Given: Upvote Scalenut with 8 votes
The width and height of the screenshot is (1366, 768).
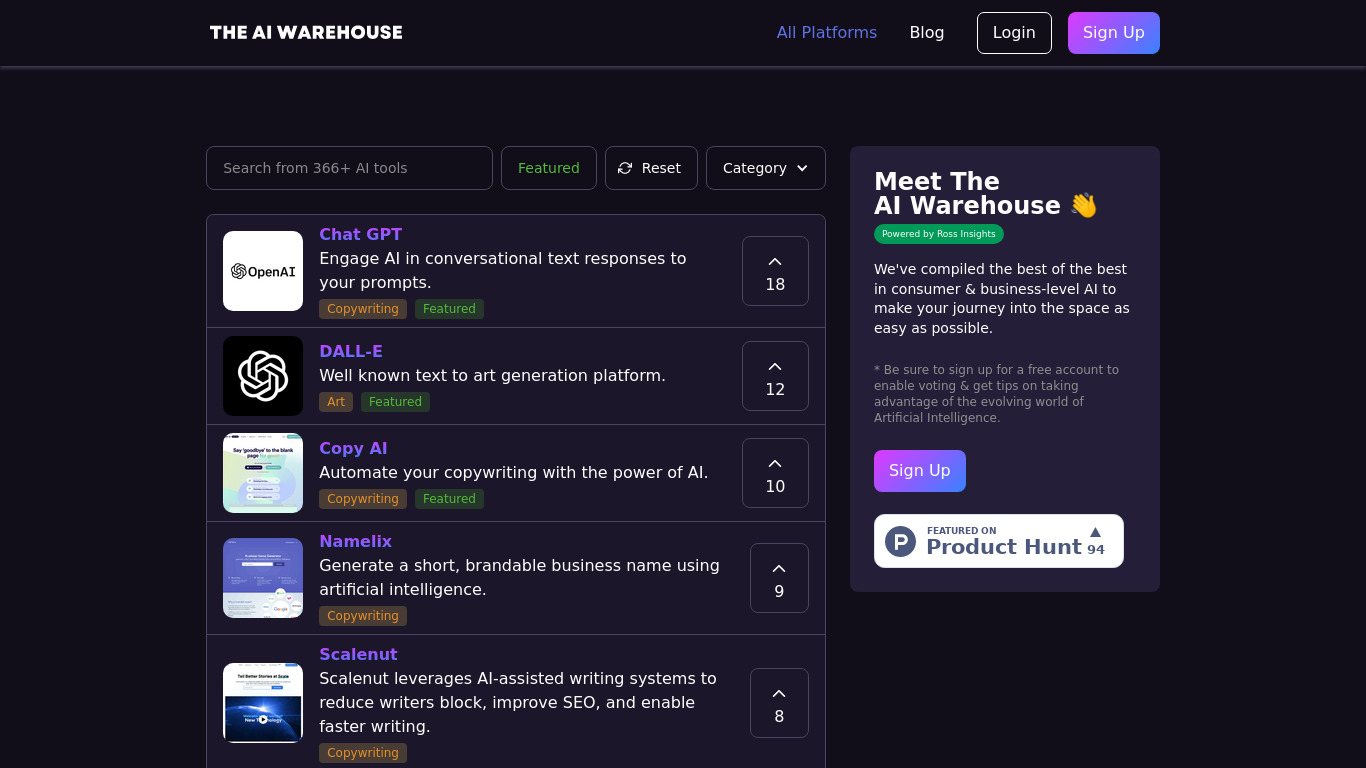Looking at the screenshot, I should (x=779, y=703).
